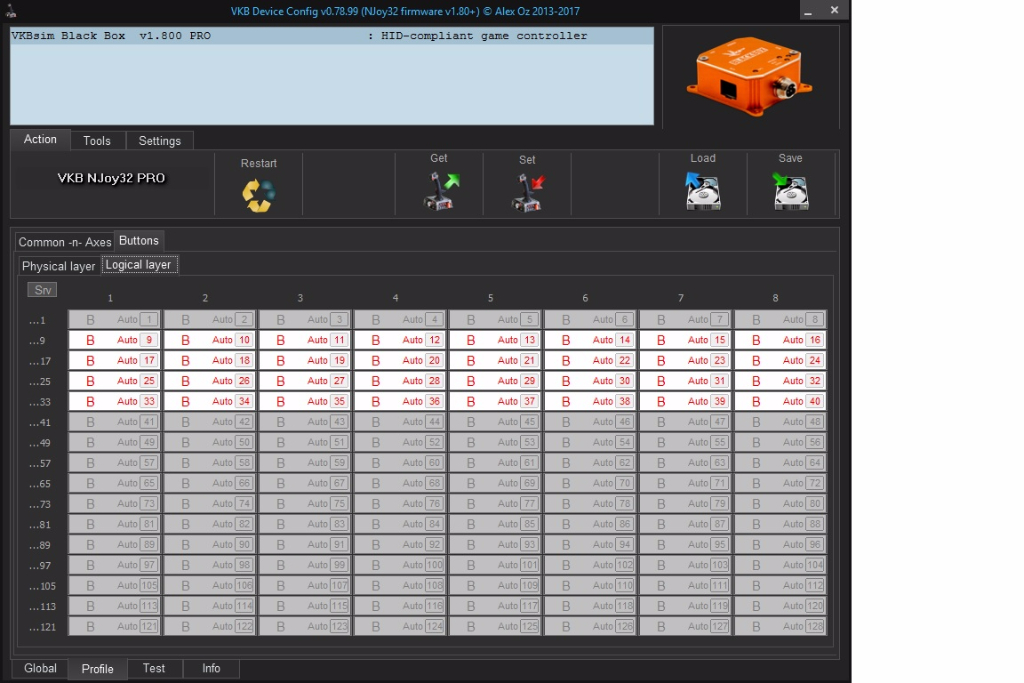
Task: Click the Save to disk icon
Action: point(790,191)
